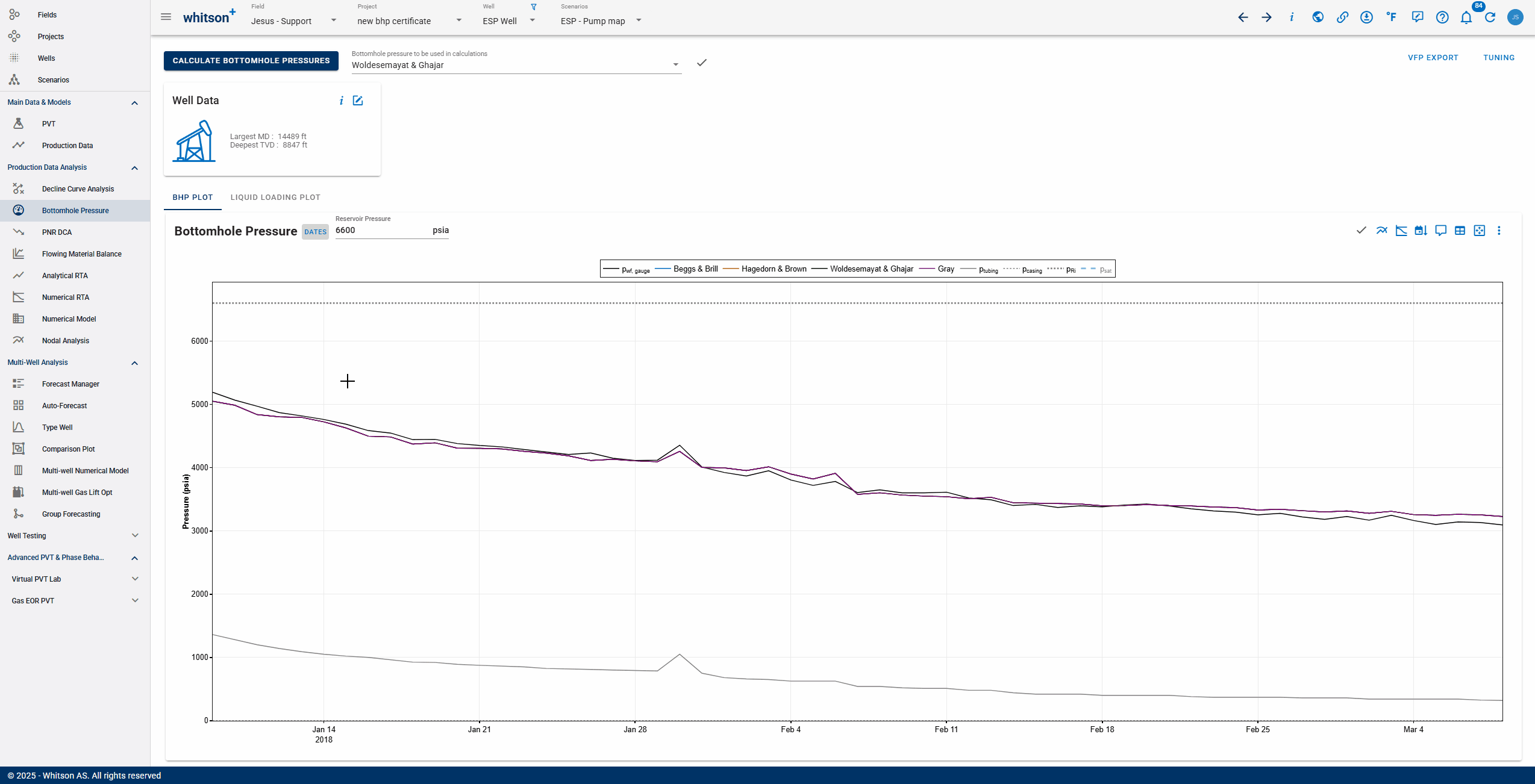This screenshot has height=784, width=1535.
Task: Expand the Well Testing section
Action: (x=134, y=536)
